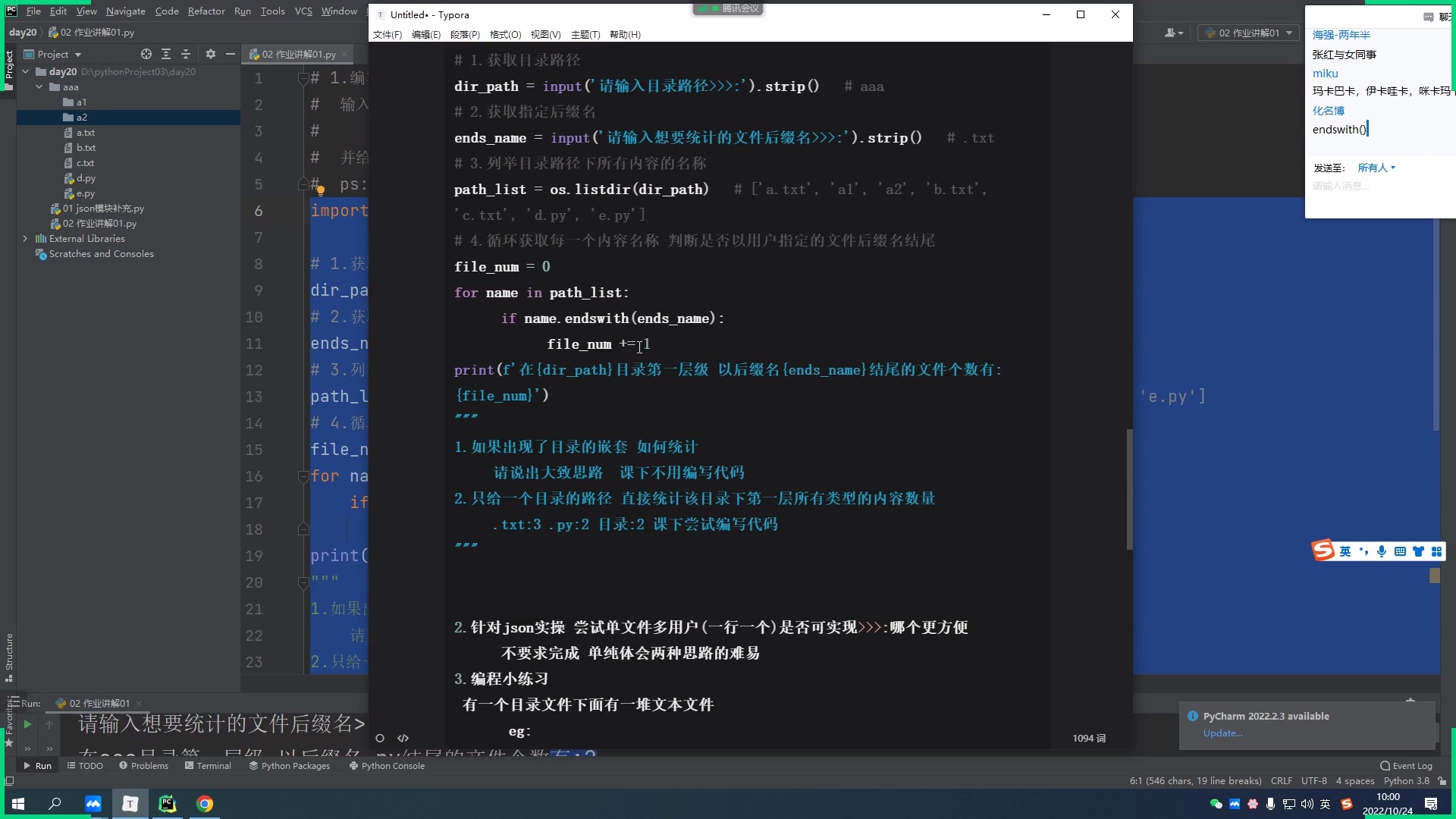Image resolution: width=1456 pixels, height=819 pixels.
Task: Click the Select Opened File crosshair in Project panel
Action: (x=145, y=54)
